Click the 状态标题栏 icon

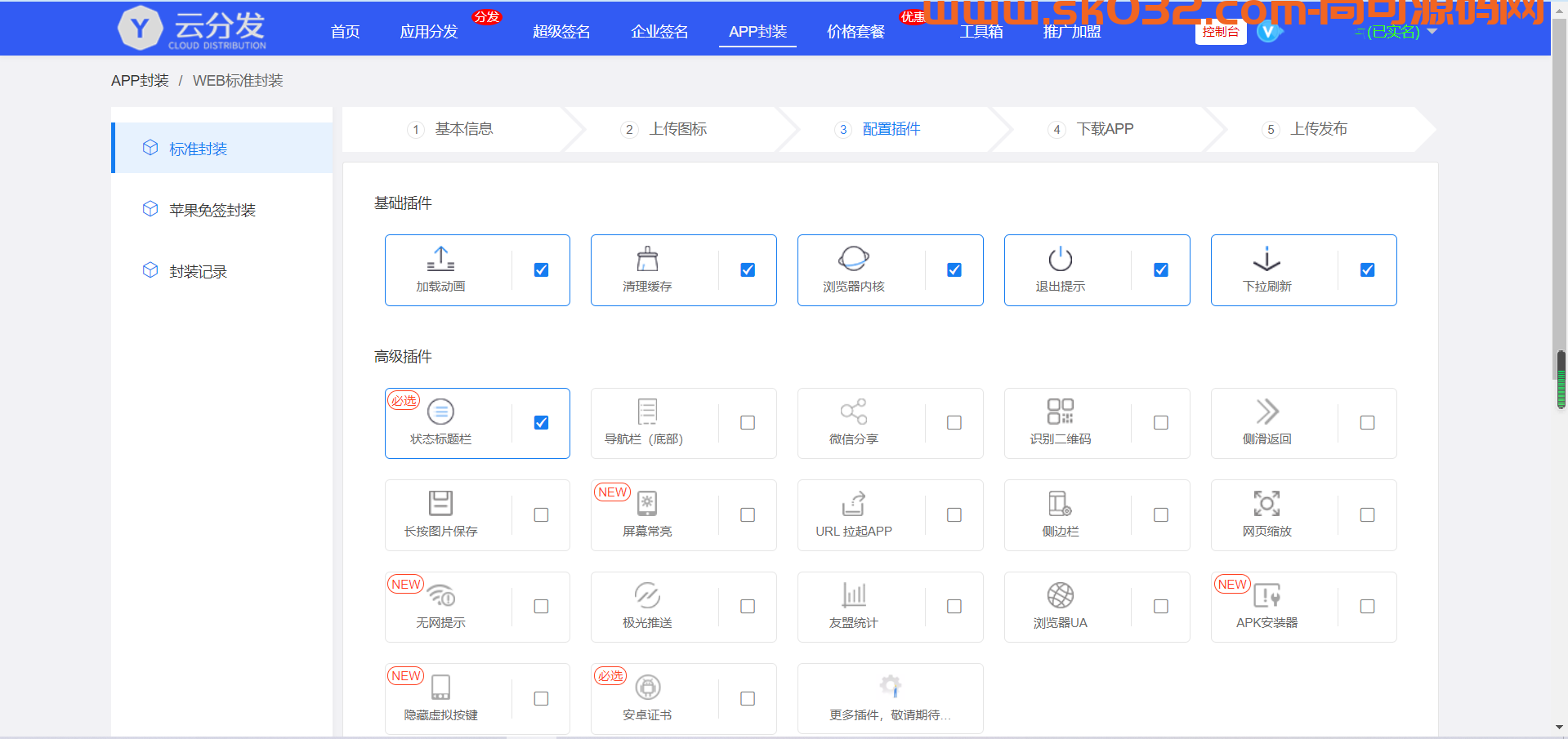[440, 412]
